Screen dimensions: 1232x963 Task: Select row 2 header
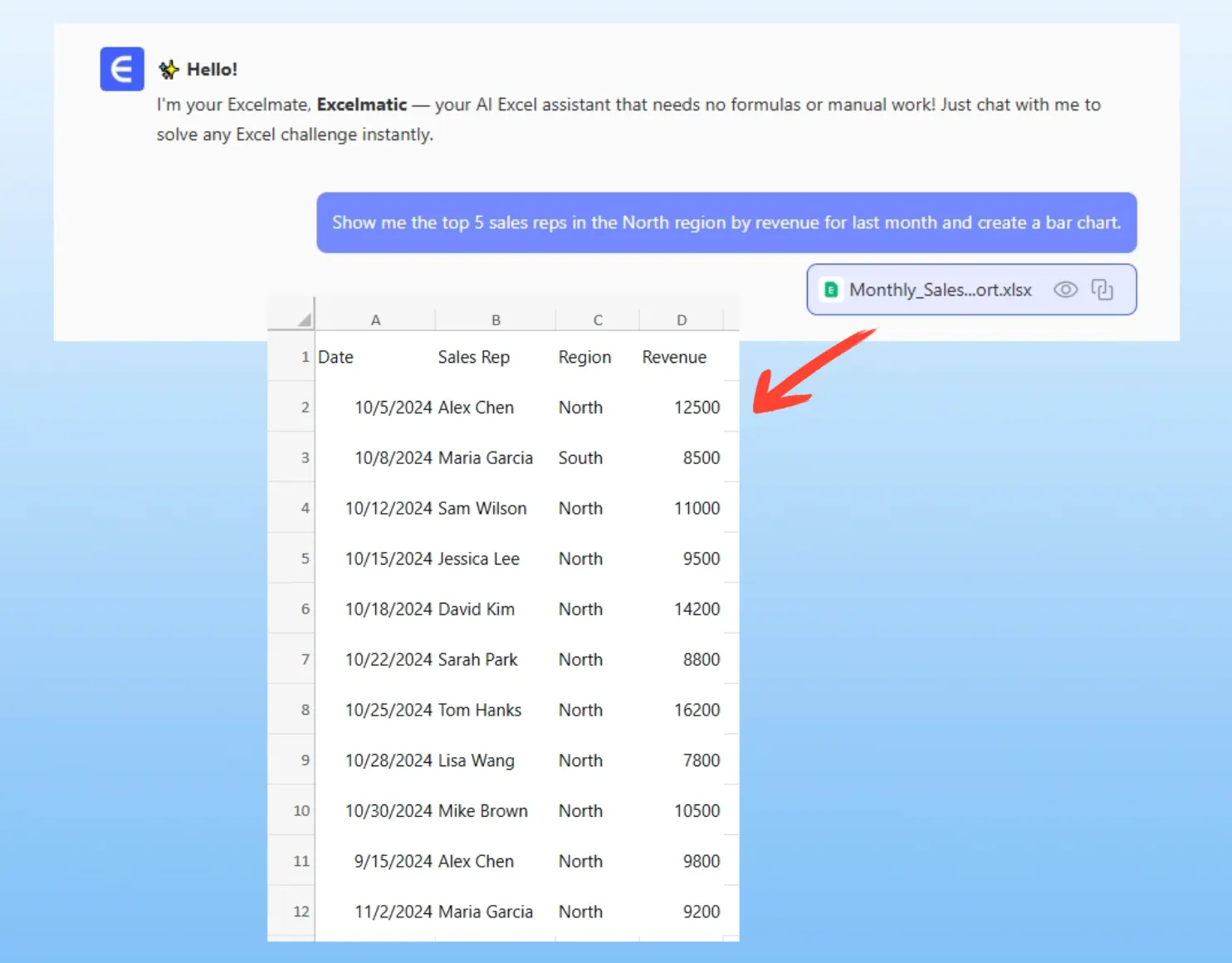pos(305,408)
